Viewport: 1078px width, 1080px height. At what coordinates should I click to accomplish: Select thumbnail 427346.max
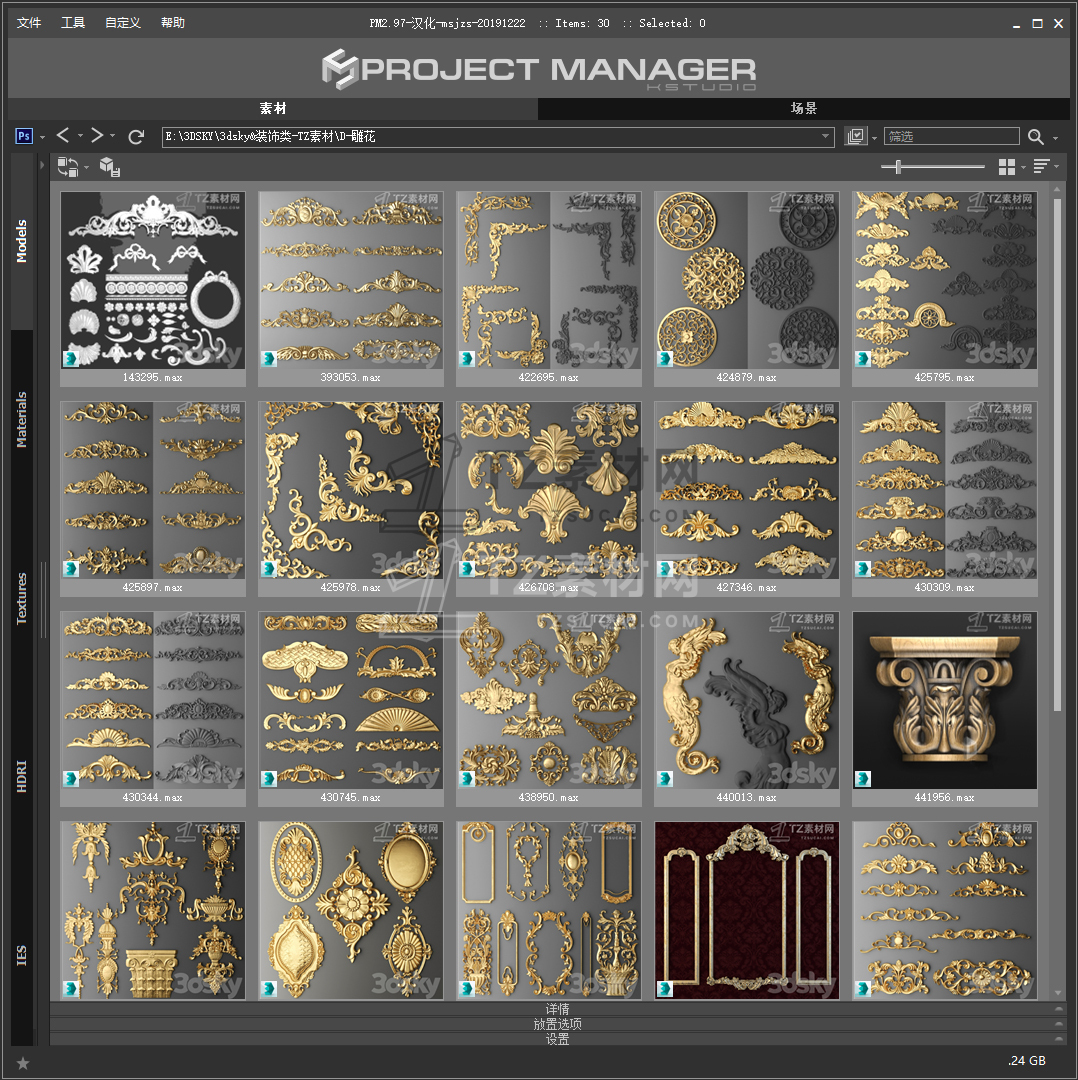tap(747, 498)
